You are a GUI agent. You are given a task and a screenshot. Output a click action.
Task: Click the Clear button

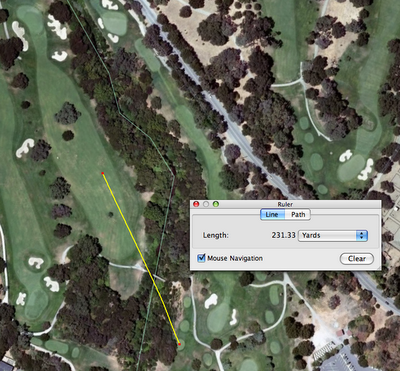point(357,259)
